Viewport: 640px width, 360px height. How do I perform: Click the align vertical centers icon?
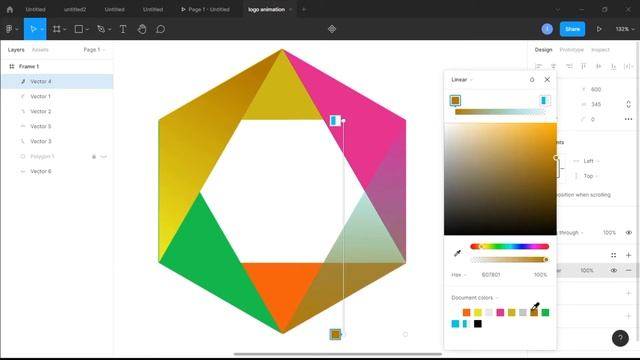(x=598, y=66)
